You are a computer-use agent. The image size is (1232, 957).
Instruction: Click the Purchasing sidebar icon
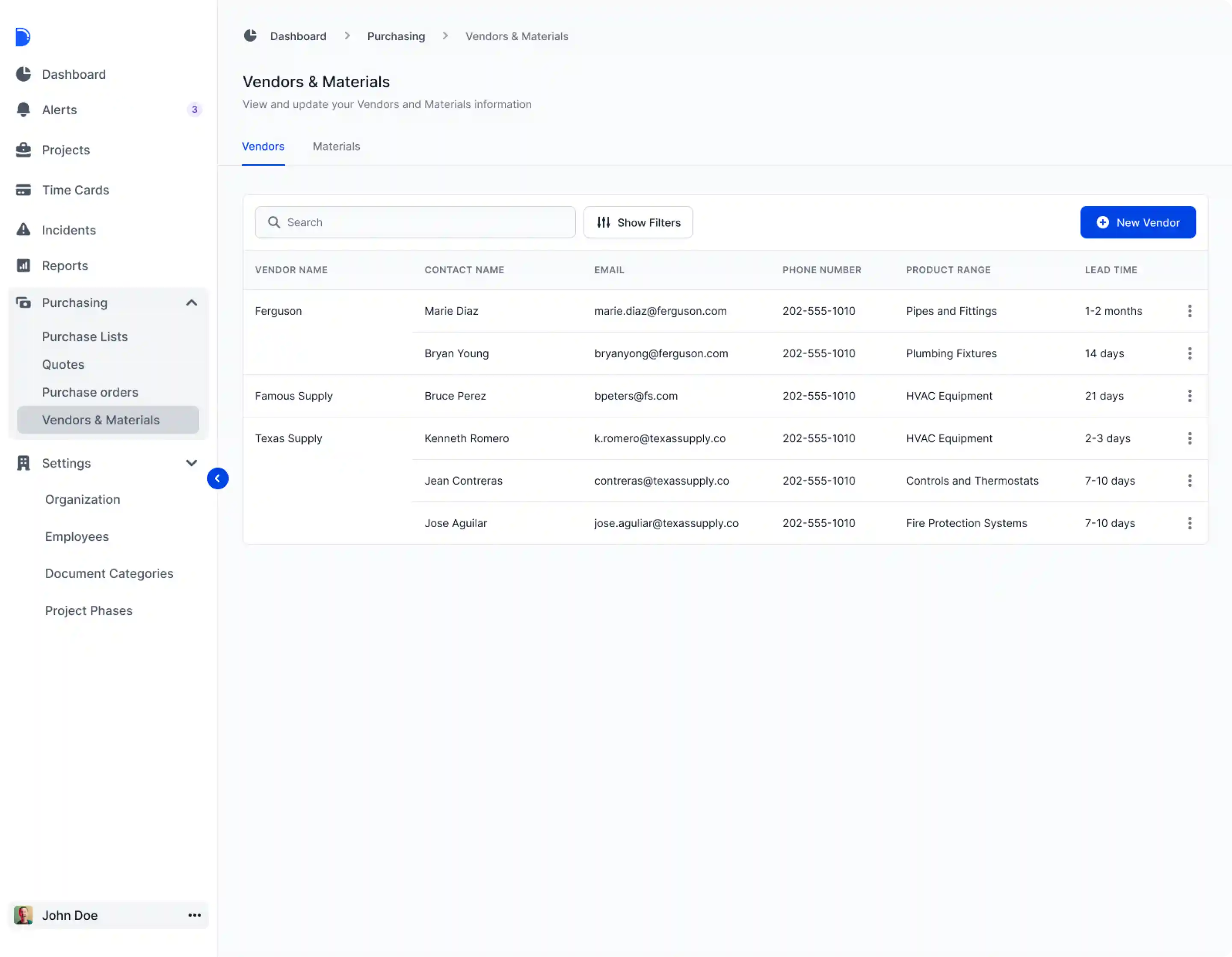pyautogui.click(x=23, y=302)
